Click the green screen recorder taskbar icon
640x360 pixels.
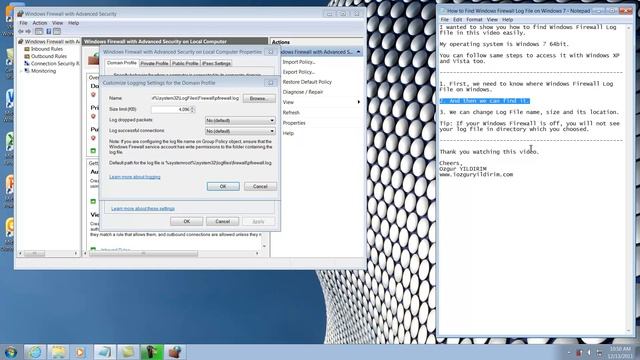click(x=151, y=352)
